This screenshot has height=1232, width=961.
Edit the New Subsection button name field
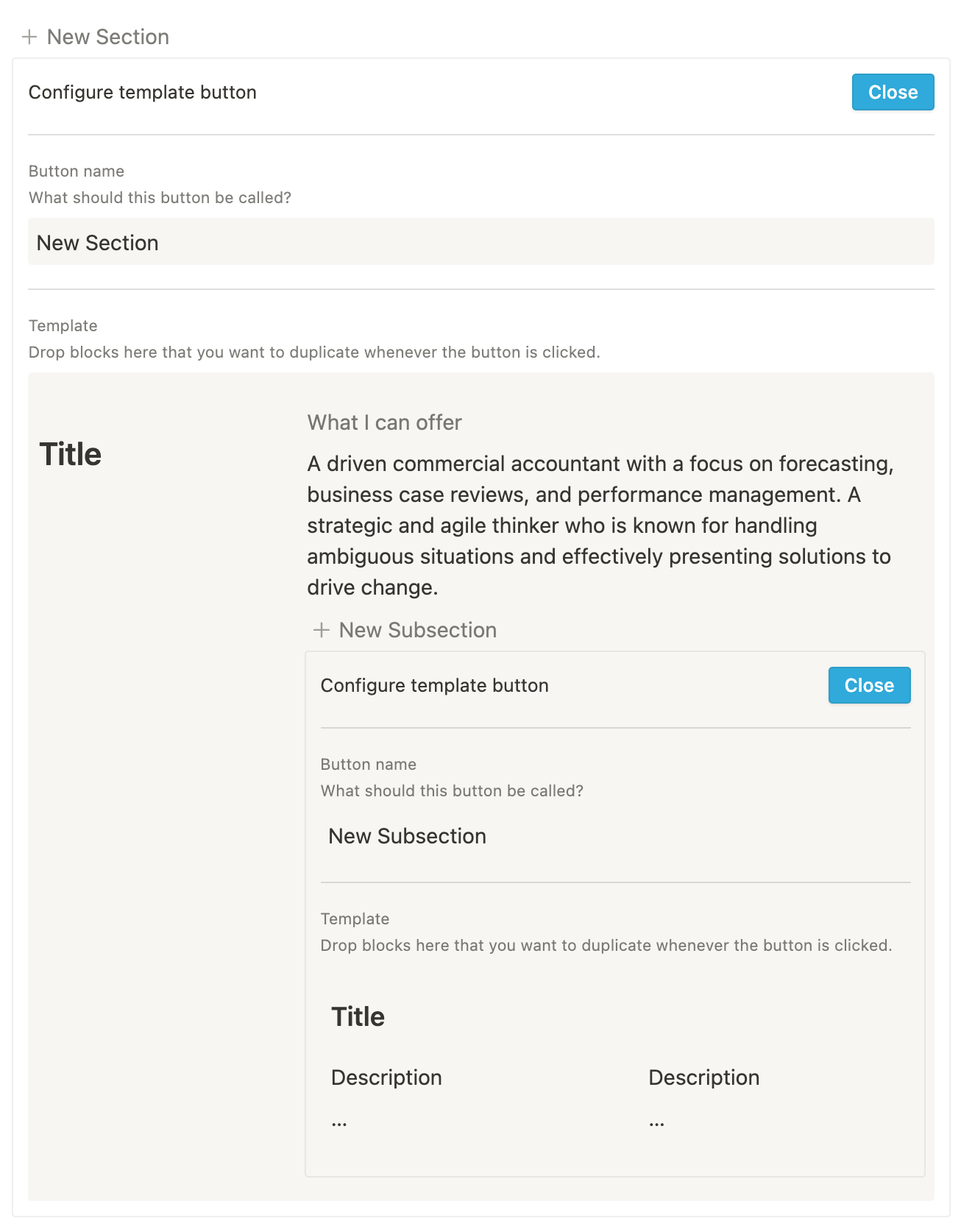(x=615, y=835)
